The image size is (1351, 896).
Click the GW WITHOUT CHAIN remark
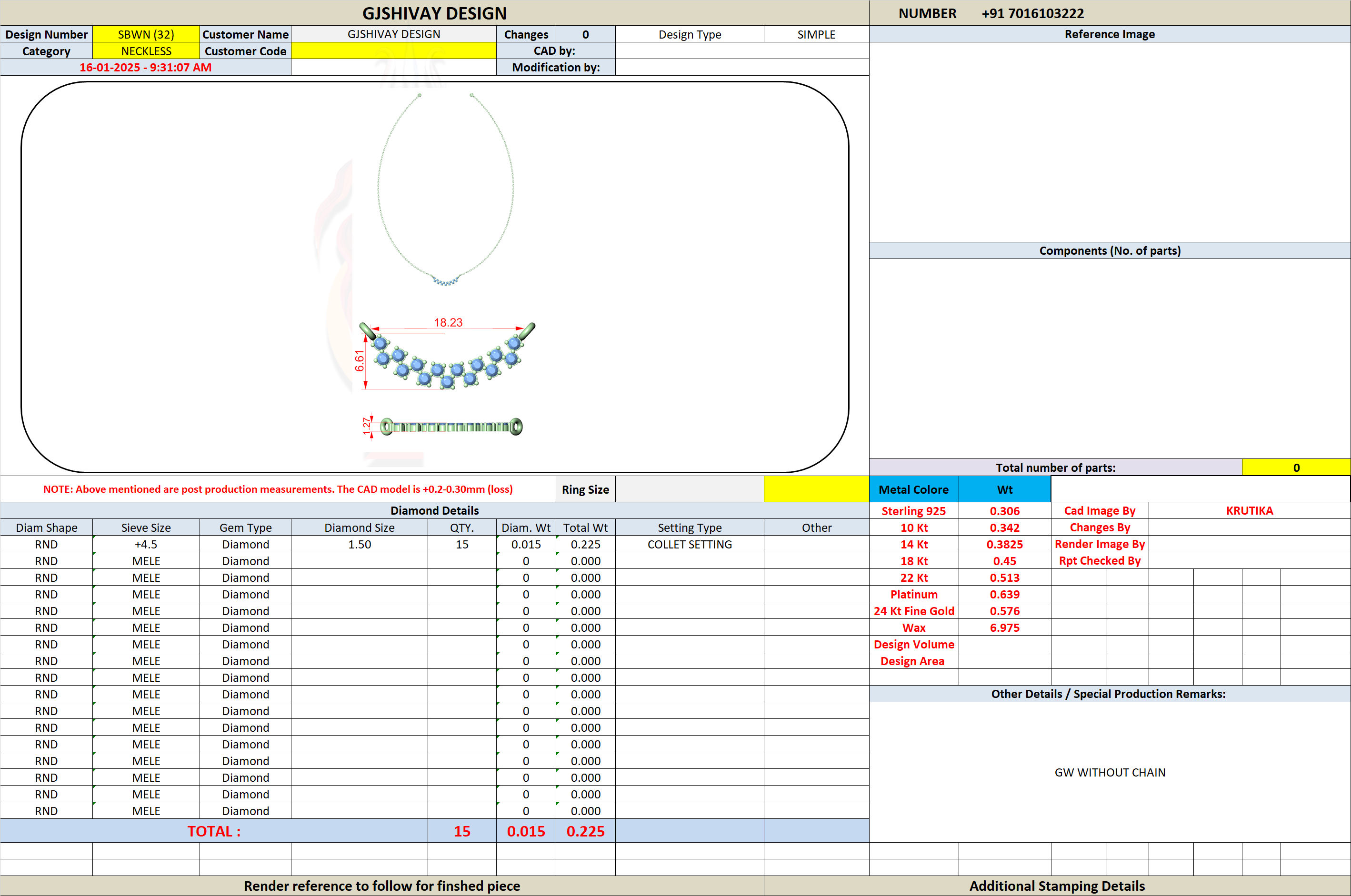point(1109,773)
